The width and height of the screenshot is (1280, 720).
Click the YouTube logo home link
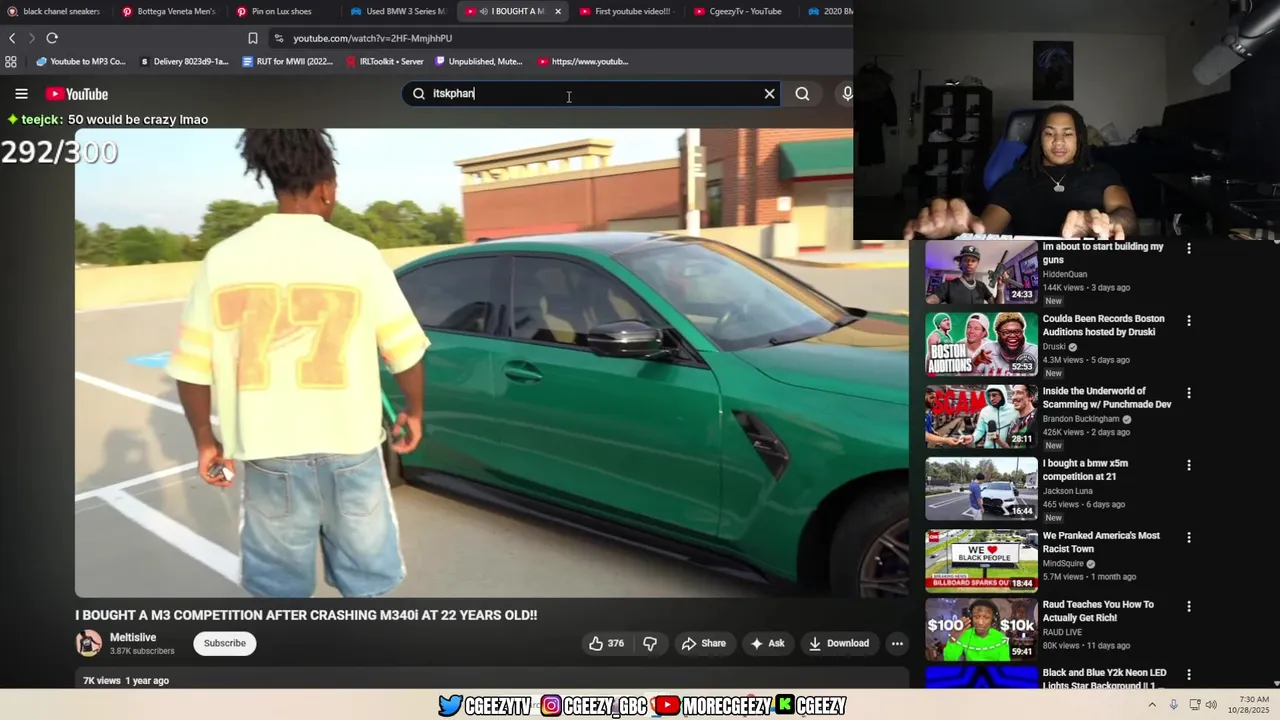(77, 94)
